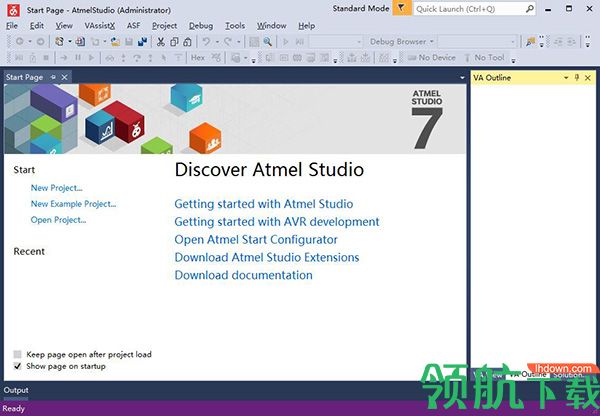600x416 pixels.
Task: Expand toolbar options after No Tool
Action: pyautogui.click(x=513, y=60)
